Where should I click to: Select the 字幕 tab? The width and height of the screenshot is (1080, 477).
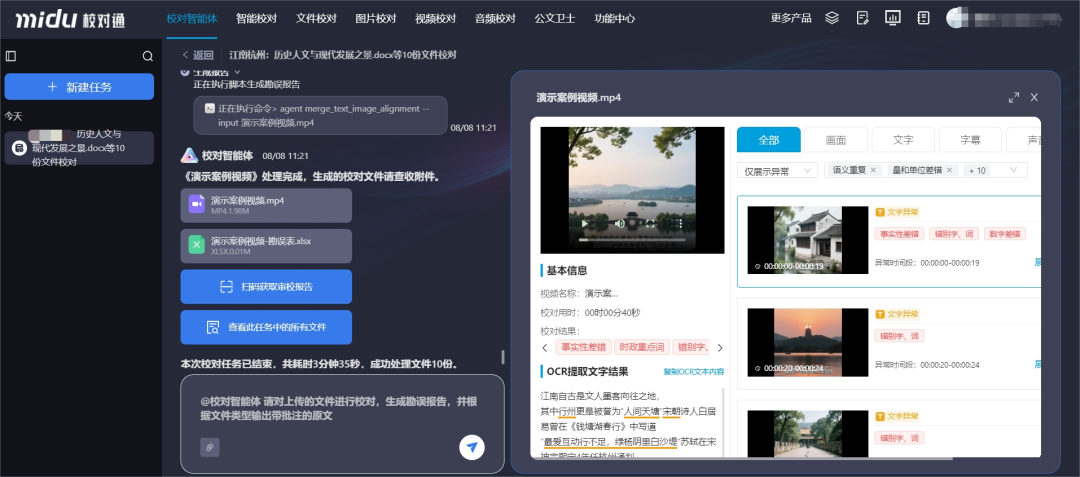970,140
